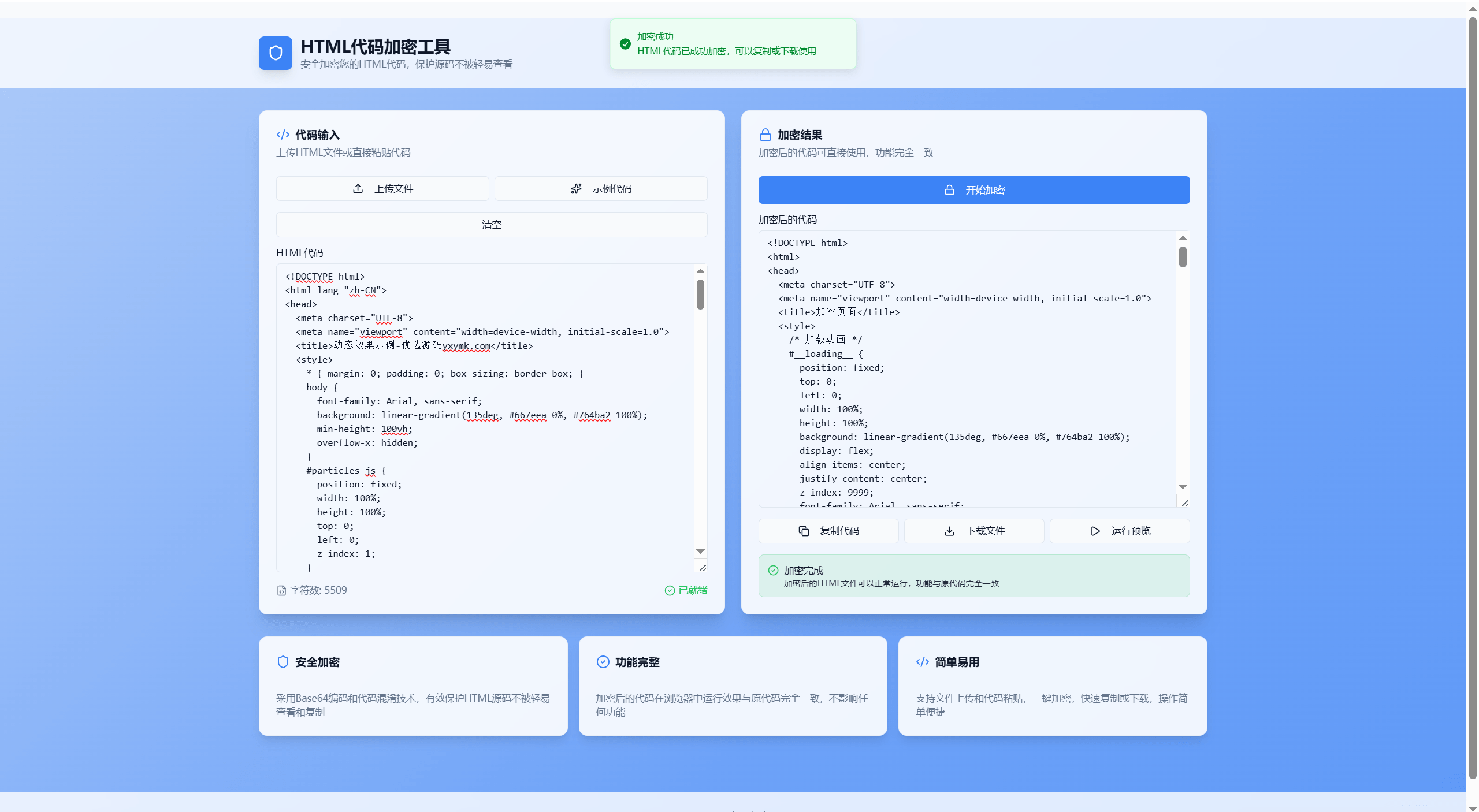Copy the result with 复制代码 button
This screenshot has height=812, width=1479.
tap(828, 531)
